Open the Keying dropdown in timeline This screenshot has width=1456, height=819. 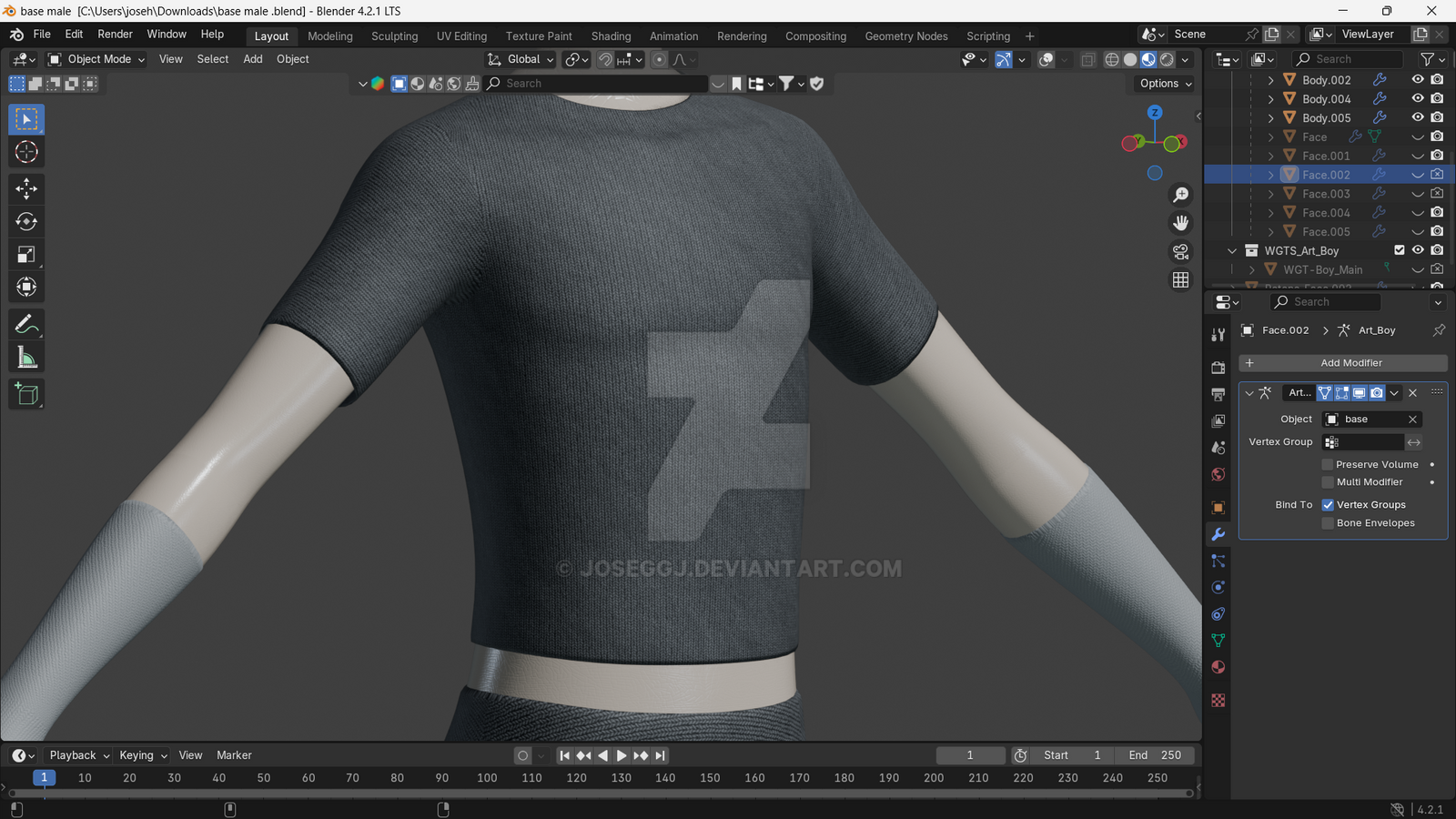[143, 755]
